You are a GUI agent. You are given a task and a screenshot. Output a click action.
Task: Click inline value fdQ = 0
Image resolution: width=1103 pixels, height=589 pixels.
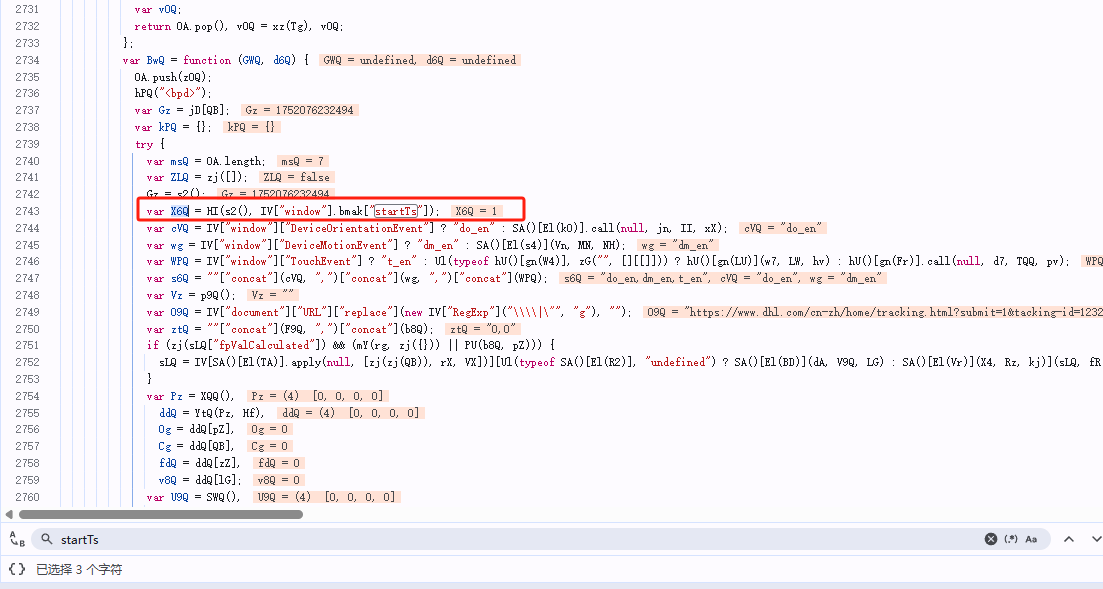(279, 463)
